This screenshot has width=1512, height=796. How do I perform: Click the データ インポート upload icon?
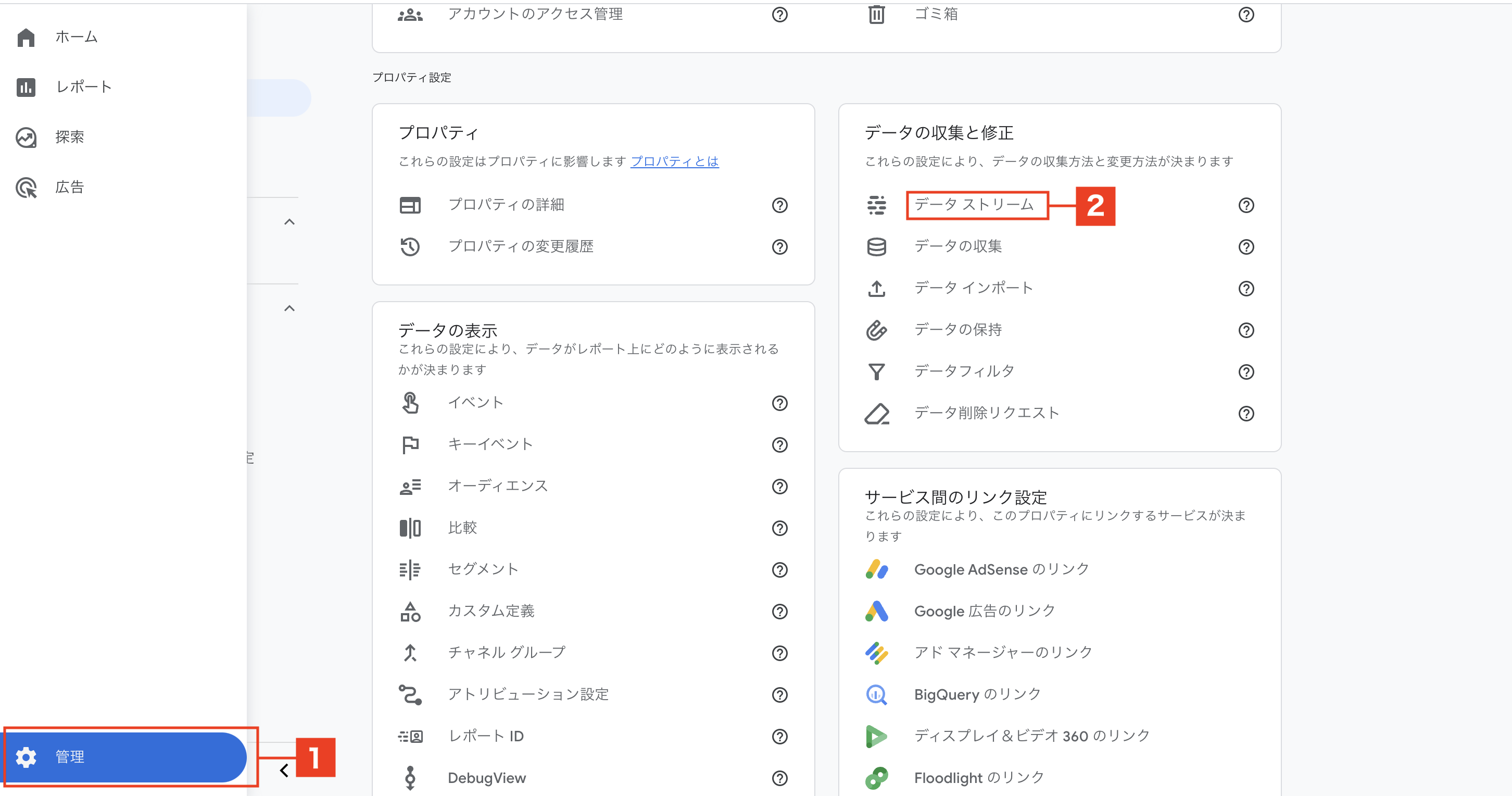[x=876, y=289]
